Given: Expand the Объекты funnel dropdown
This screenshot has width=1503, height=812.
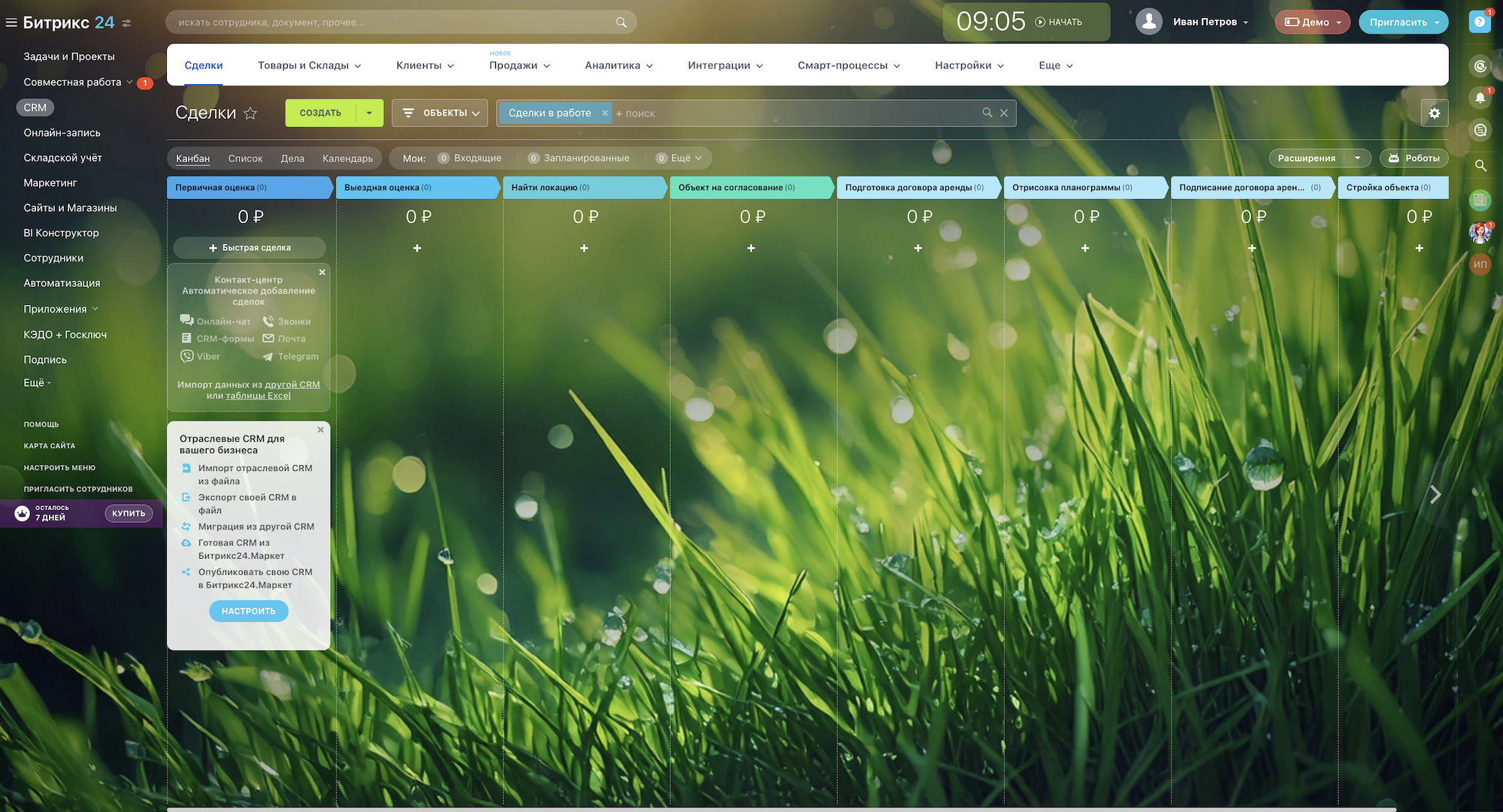Looking at the screenshot, I should point(440,113).
